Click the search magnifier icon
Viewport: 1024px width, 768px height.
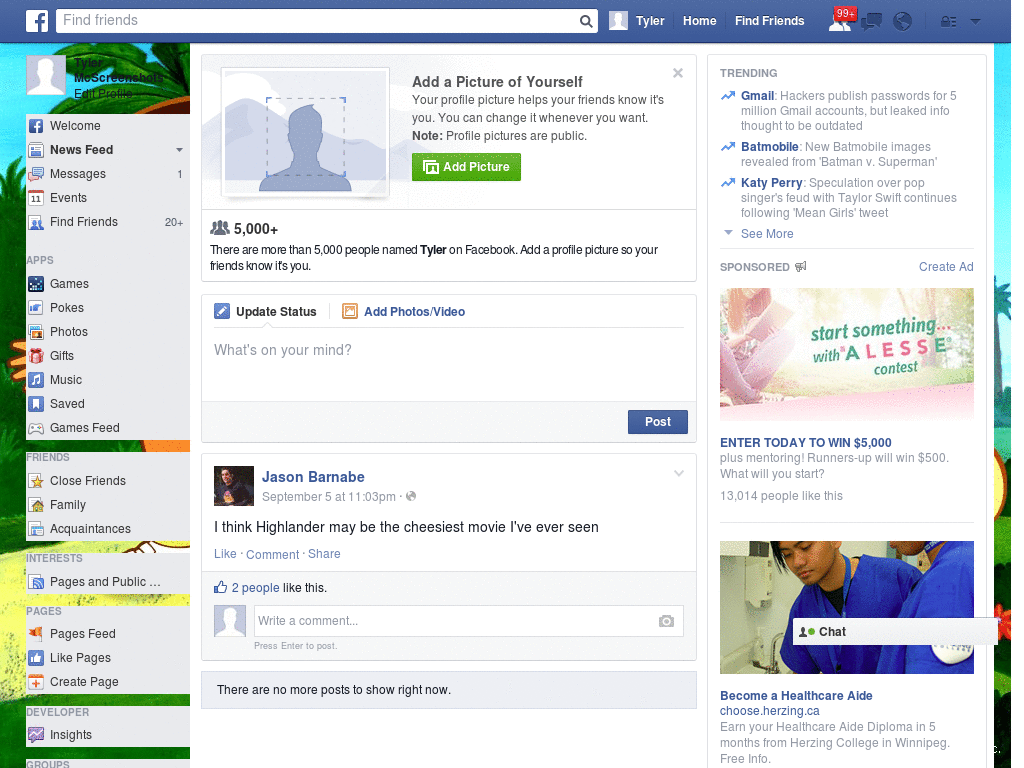pyautogui.click(x=586, y=21)
